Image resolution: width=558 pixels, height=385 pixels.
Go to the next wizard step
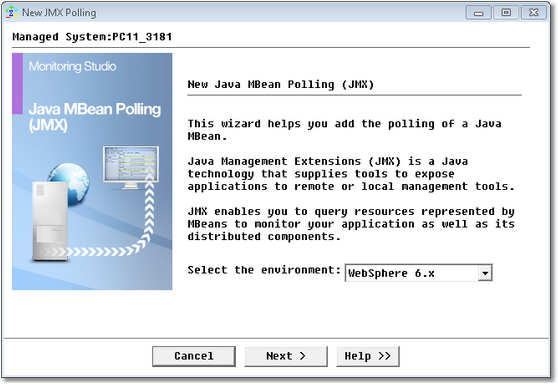(x=286, y=356)
